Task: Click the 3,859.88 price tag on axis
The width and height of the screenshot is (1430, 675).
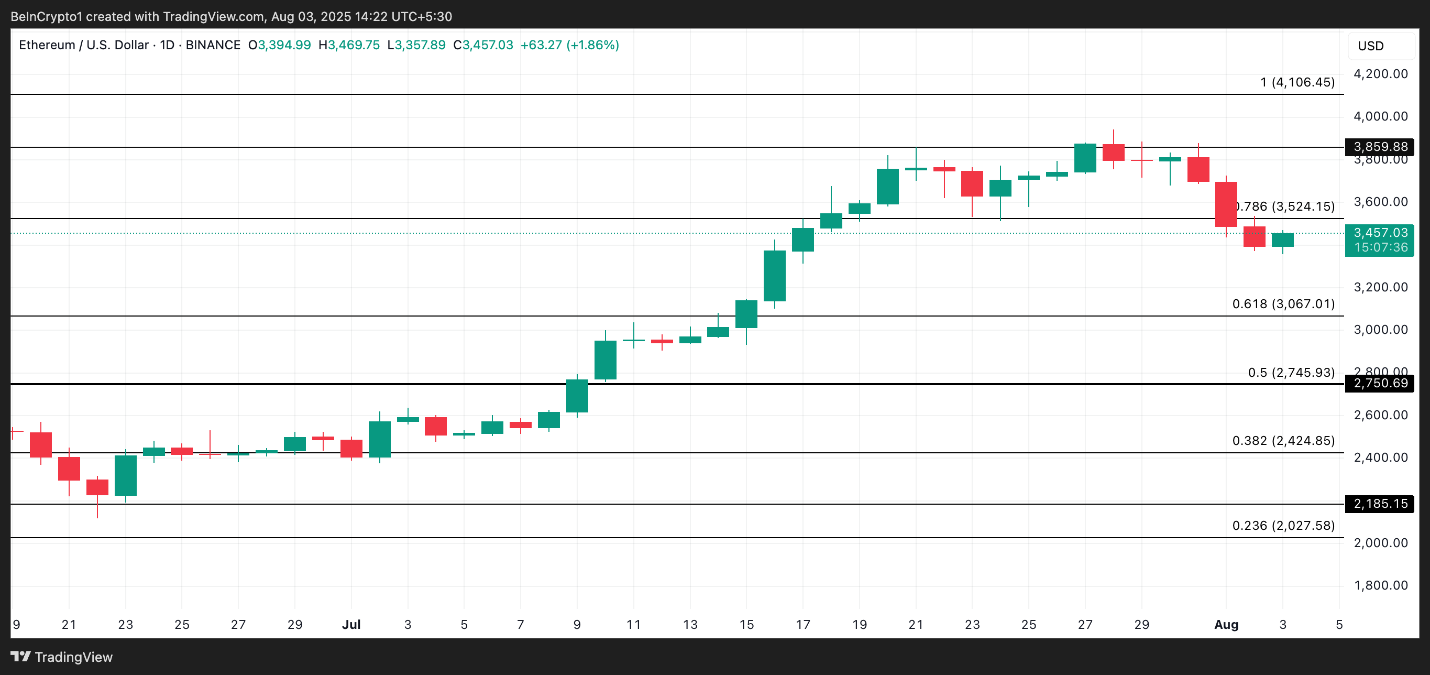Action: pos(1380,147)
